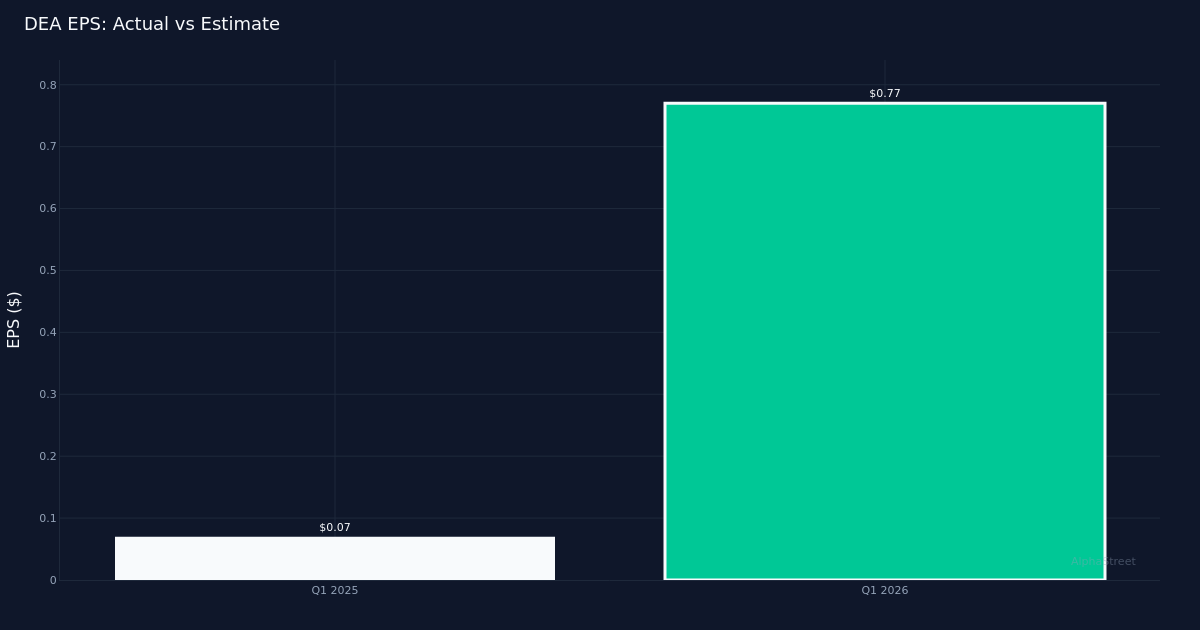Select the Q1 2025 axis label

point(334,590)
